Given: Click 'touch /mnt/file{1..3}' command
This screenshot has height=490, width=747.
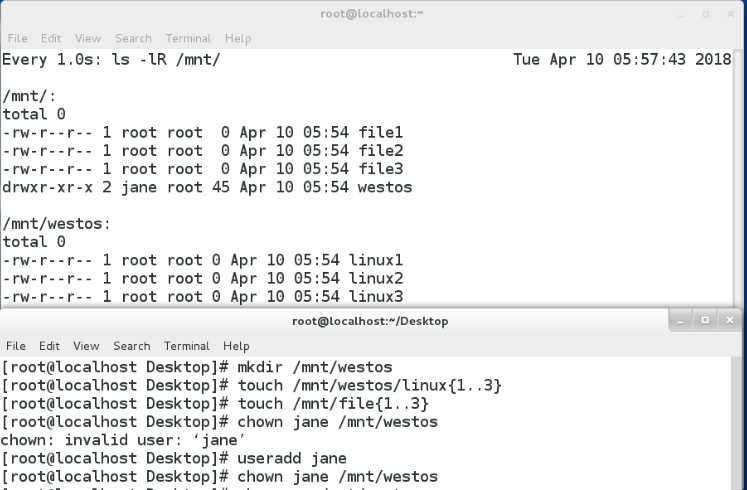Looking at the screenshot, I should point(333,404).
